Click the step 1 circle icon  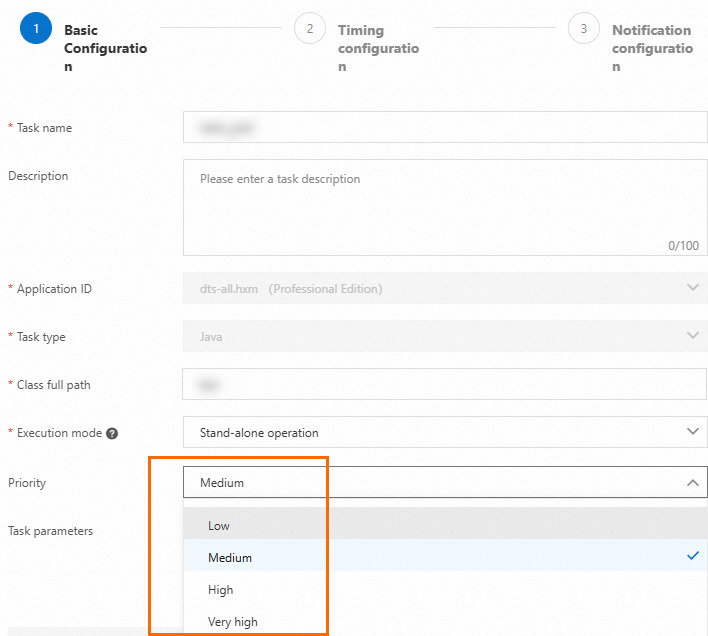[x=36, y=29]
